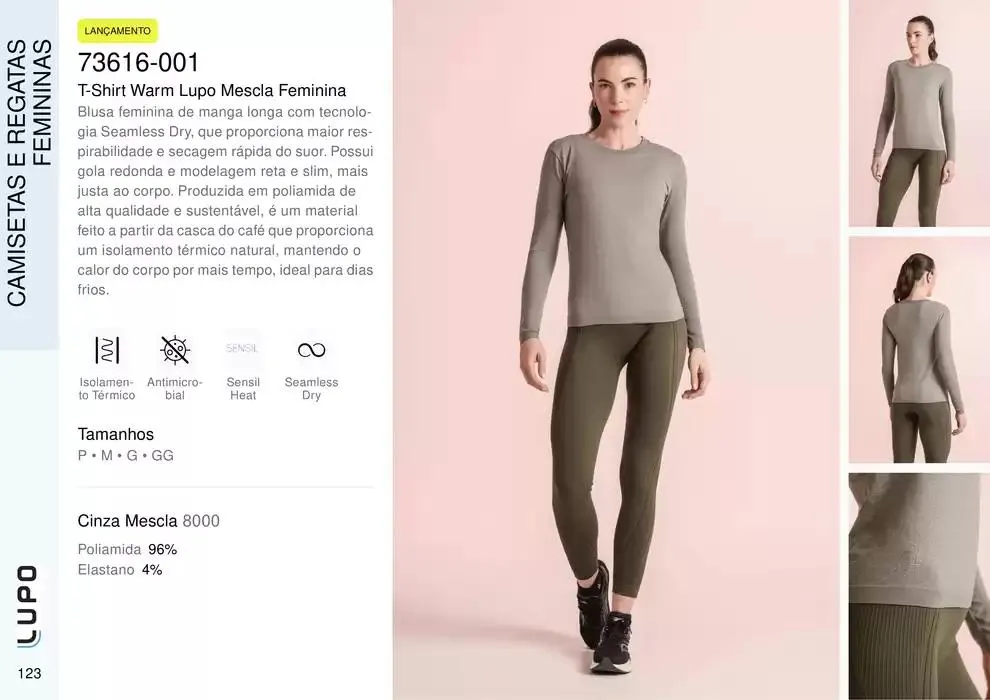Click the yellow Lançamento badge

(x=117, y=31)
